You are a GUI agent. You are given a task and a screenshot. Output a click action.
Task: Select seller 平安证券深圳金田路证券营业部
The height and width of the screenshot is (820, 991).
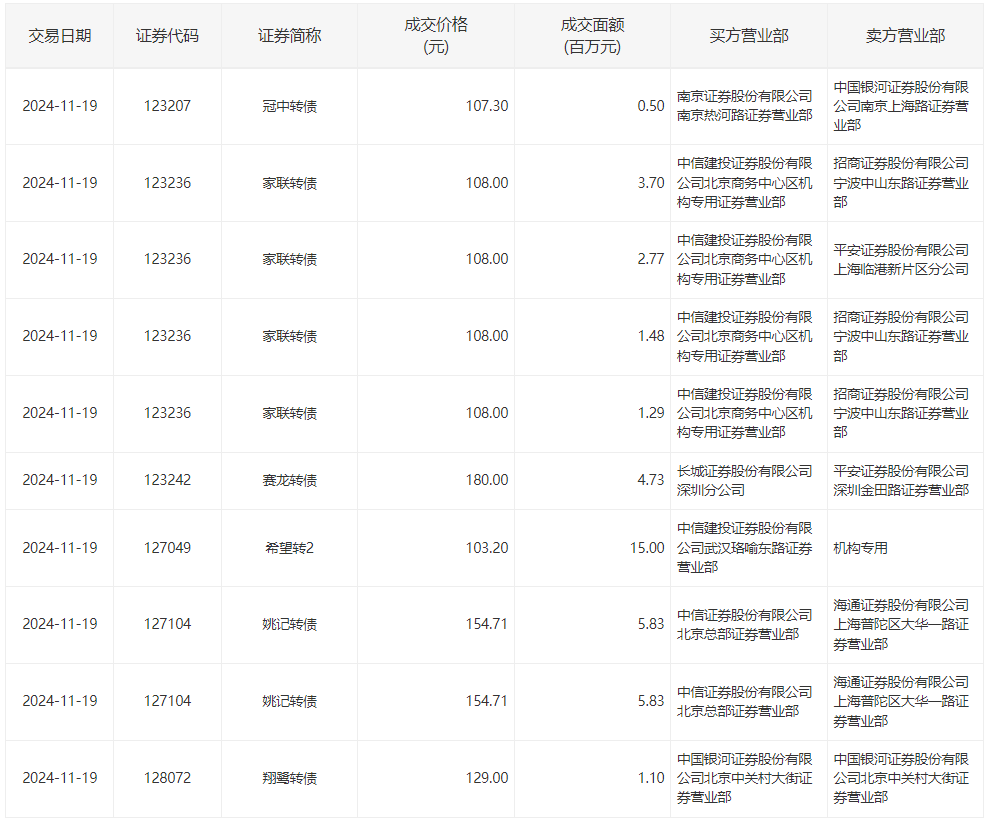coord(901,480)
